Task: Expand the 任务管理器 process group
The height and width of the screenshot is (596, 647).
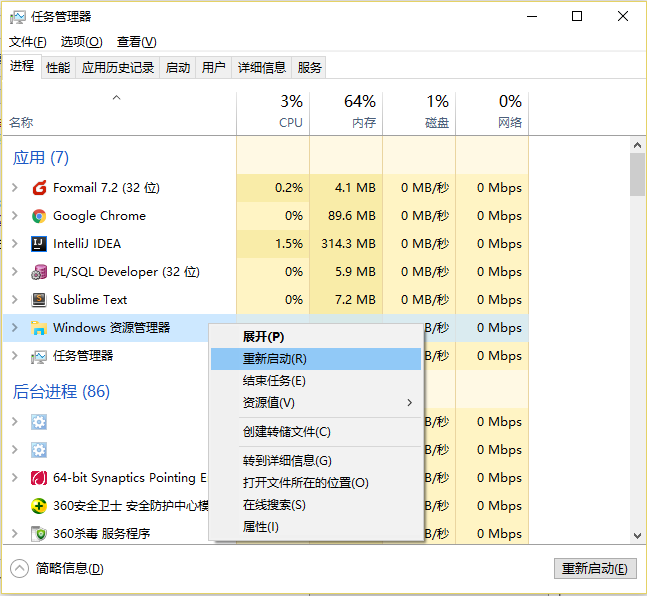Action: (15, 356)
